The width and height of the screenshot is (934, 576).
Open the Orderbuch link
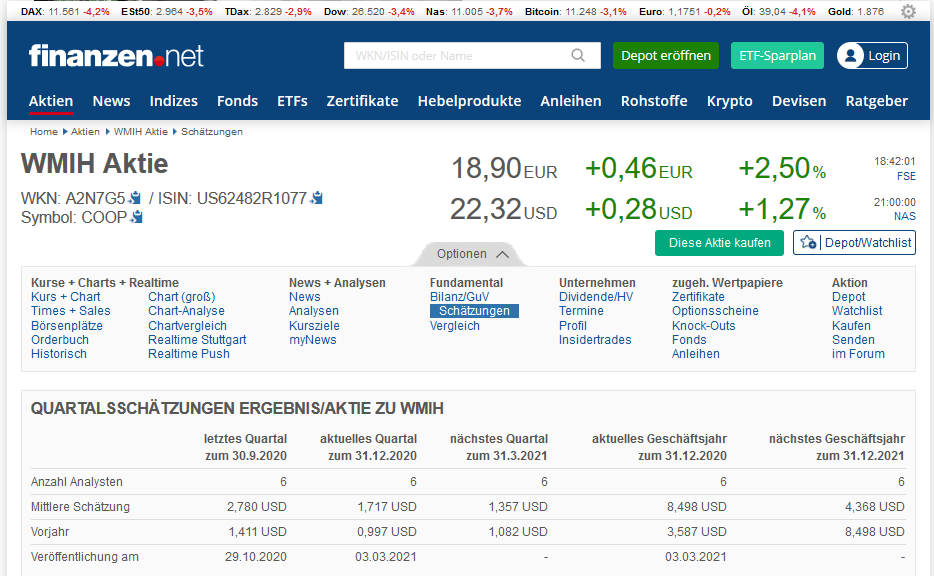[x=60, y=340]
